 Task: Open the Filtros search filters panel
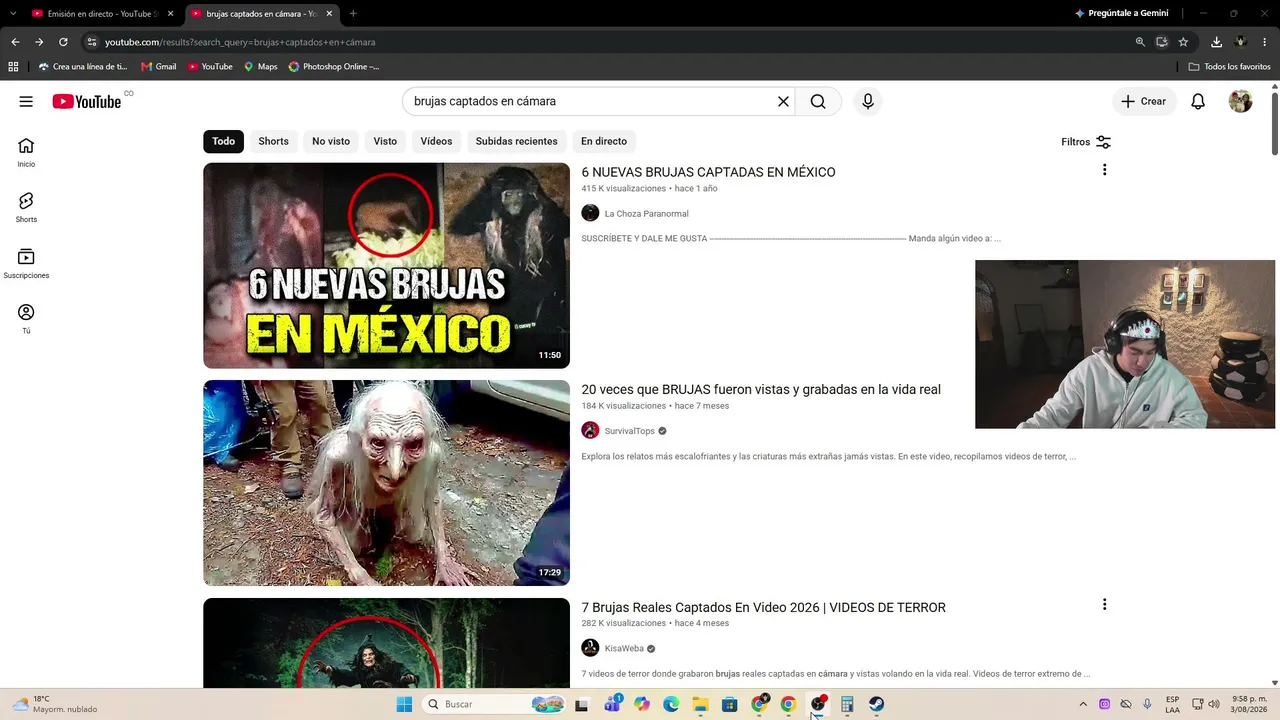[1086, 142]
